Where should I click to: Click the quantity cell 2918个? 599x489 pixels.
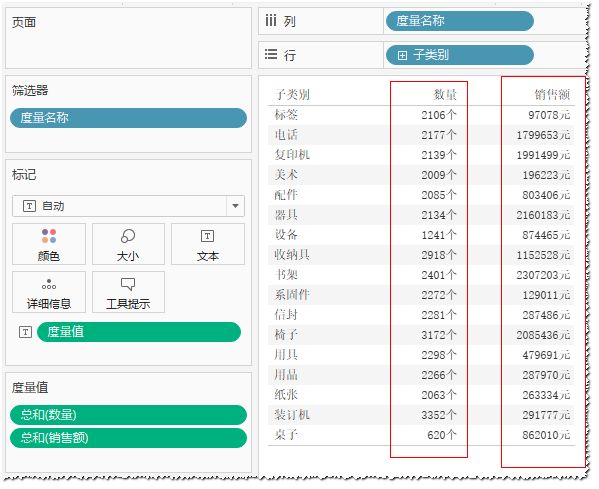[x=439, y=255]
